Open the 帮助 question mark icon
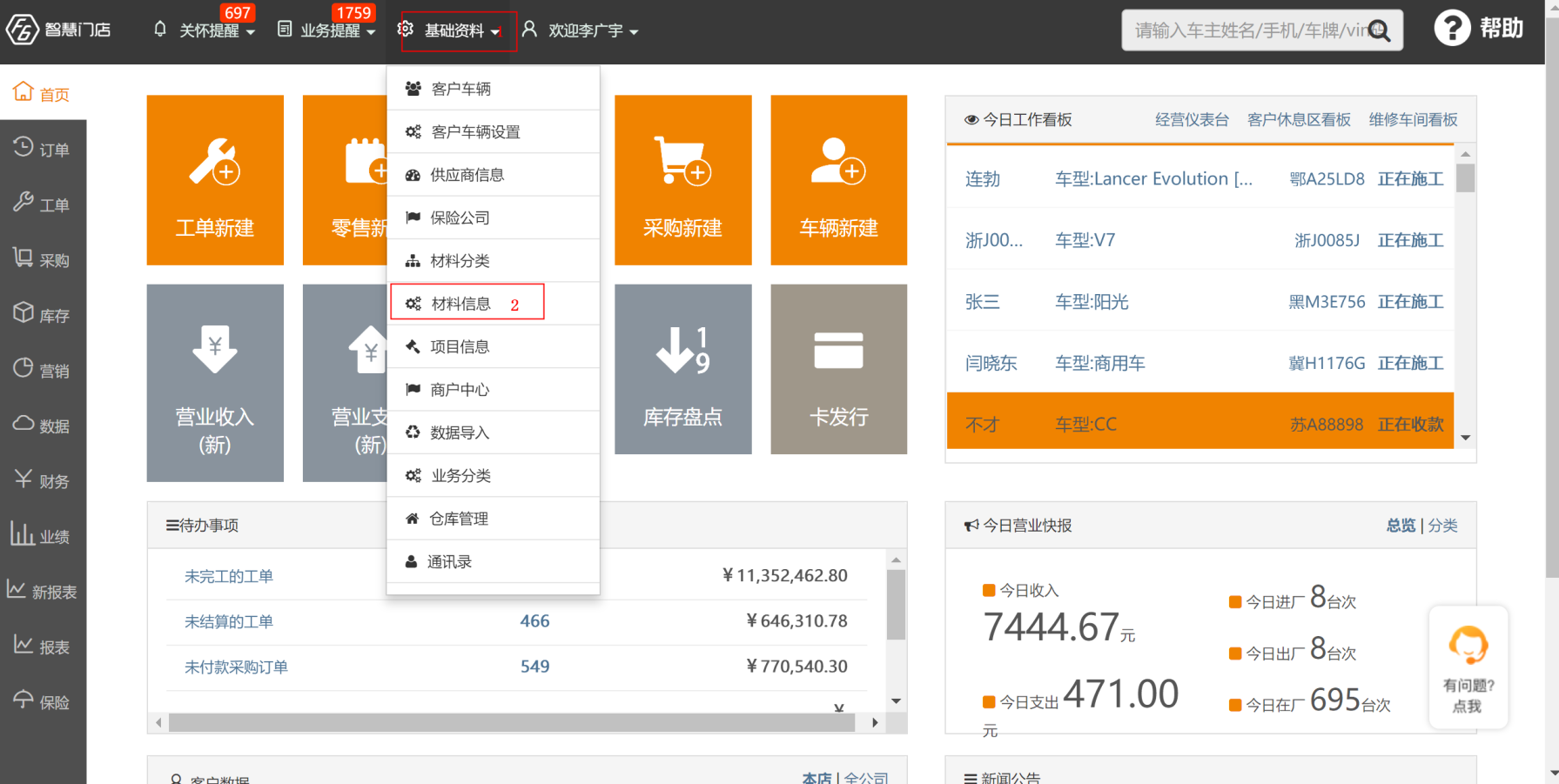Viewport: 1559px width, 784px height. coord(1452,29)
